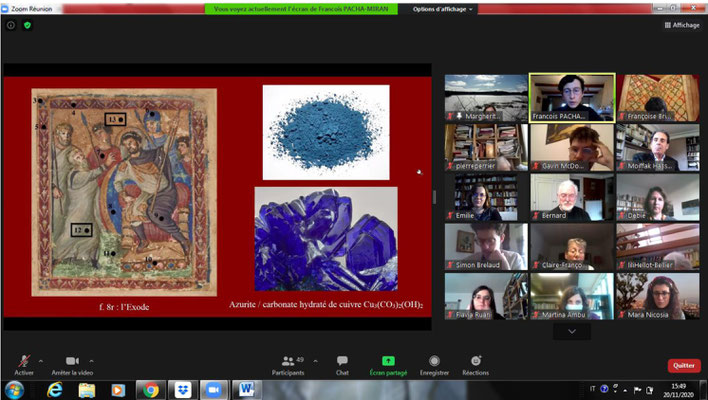The width and height of the screenshot is (708, 400).
Task: Select Gavin McDo video tile
Action: (572, 148)
